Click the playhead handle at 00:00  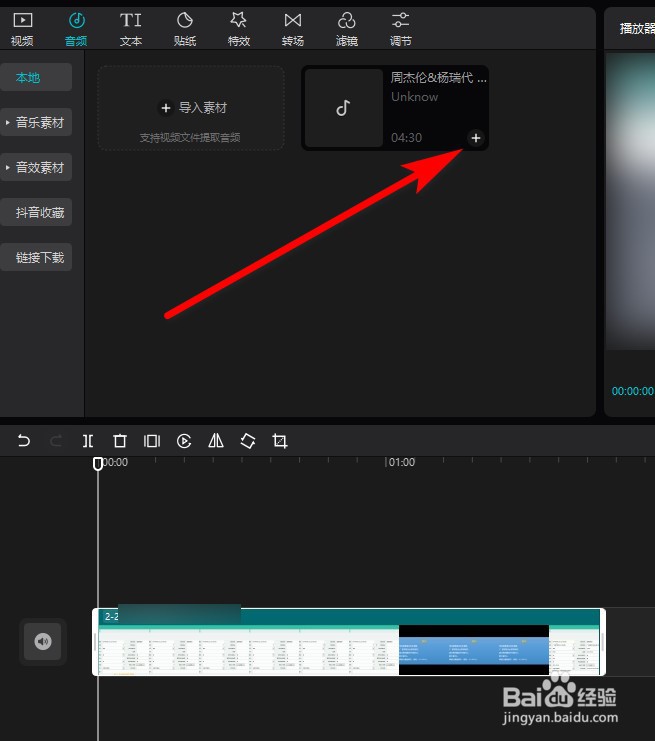[x=98, y=464]
